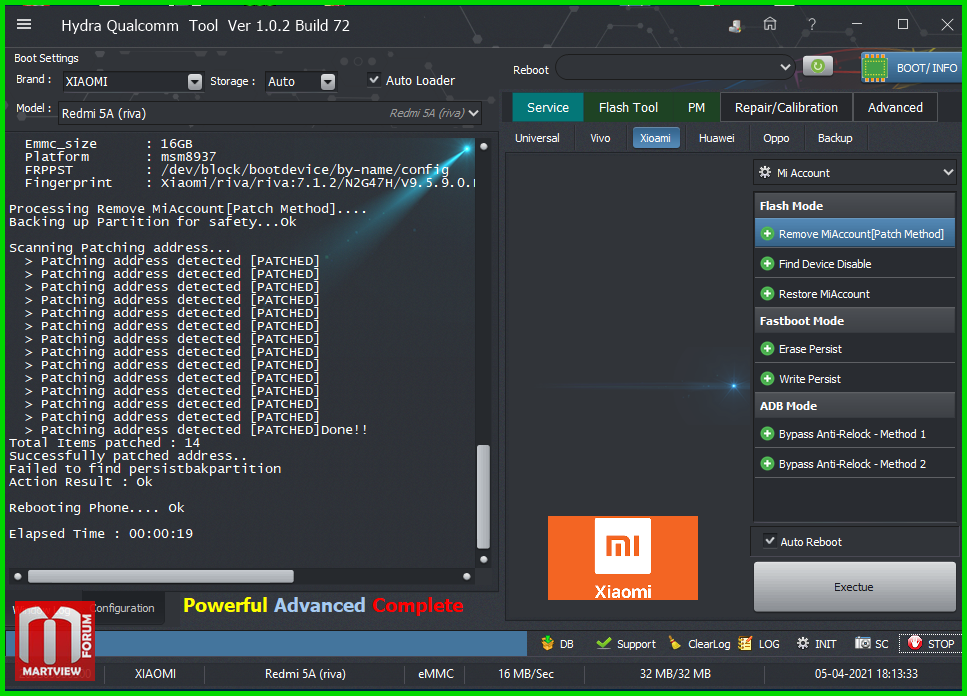
Task: Open the Configuration tab below the log
Action: coord(124,608)
